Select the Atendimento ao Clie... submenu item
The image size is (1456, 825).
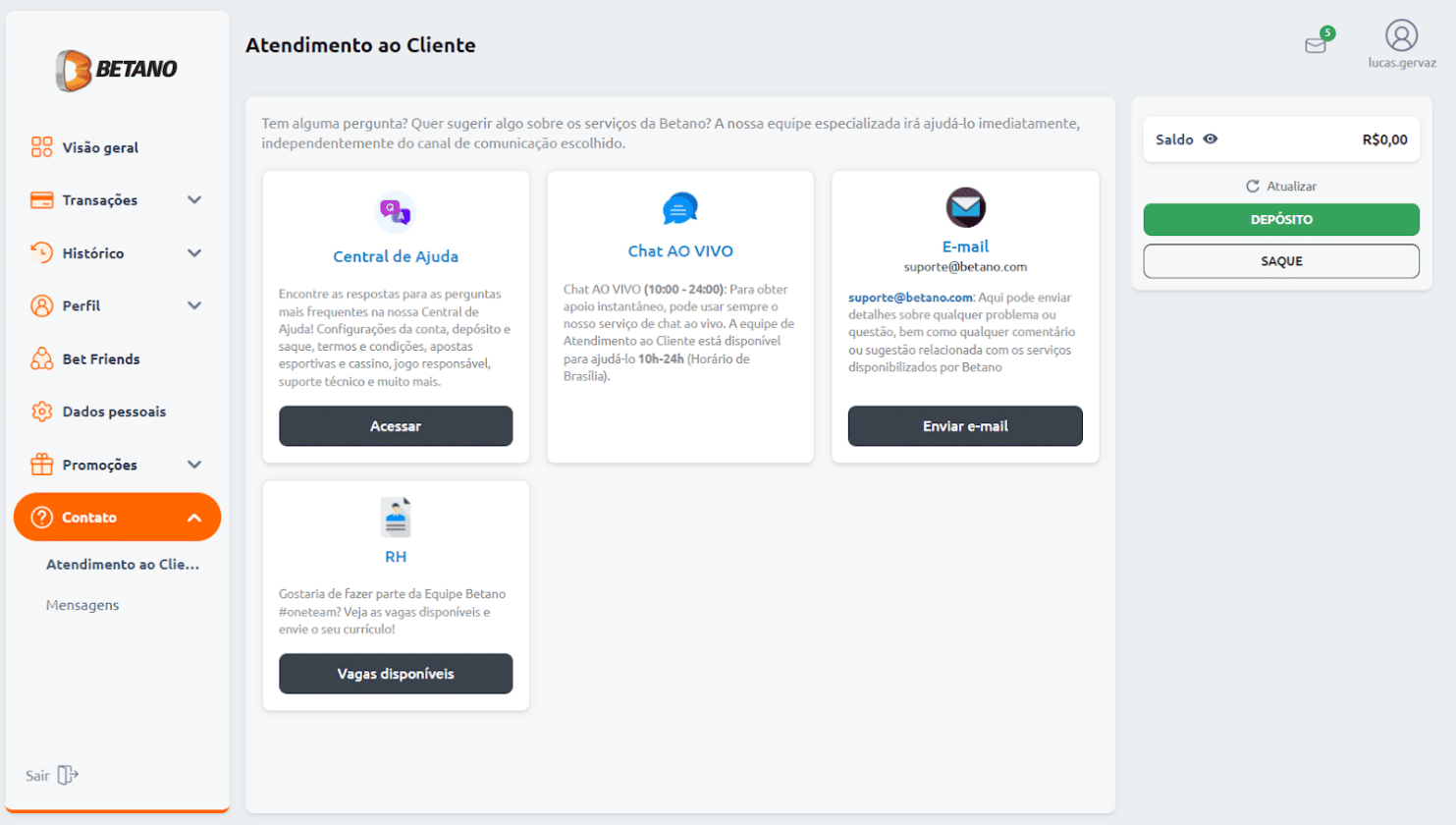coord(123,565)
